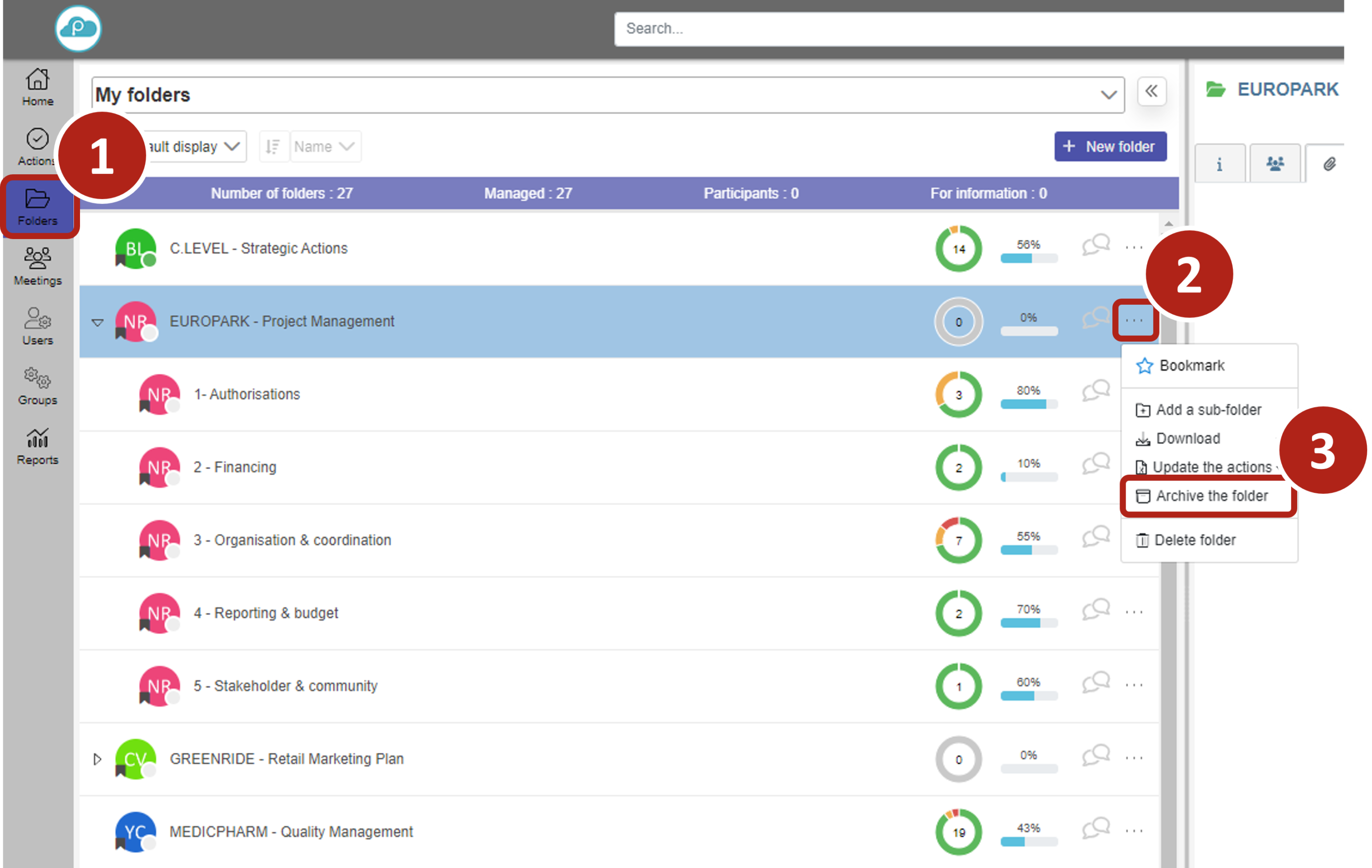This screenshot has height=868, width=1372.
Task: Expand the GREENRIDE - Retail Marketing Plan folder
Action: (x=98, y=759)
